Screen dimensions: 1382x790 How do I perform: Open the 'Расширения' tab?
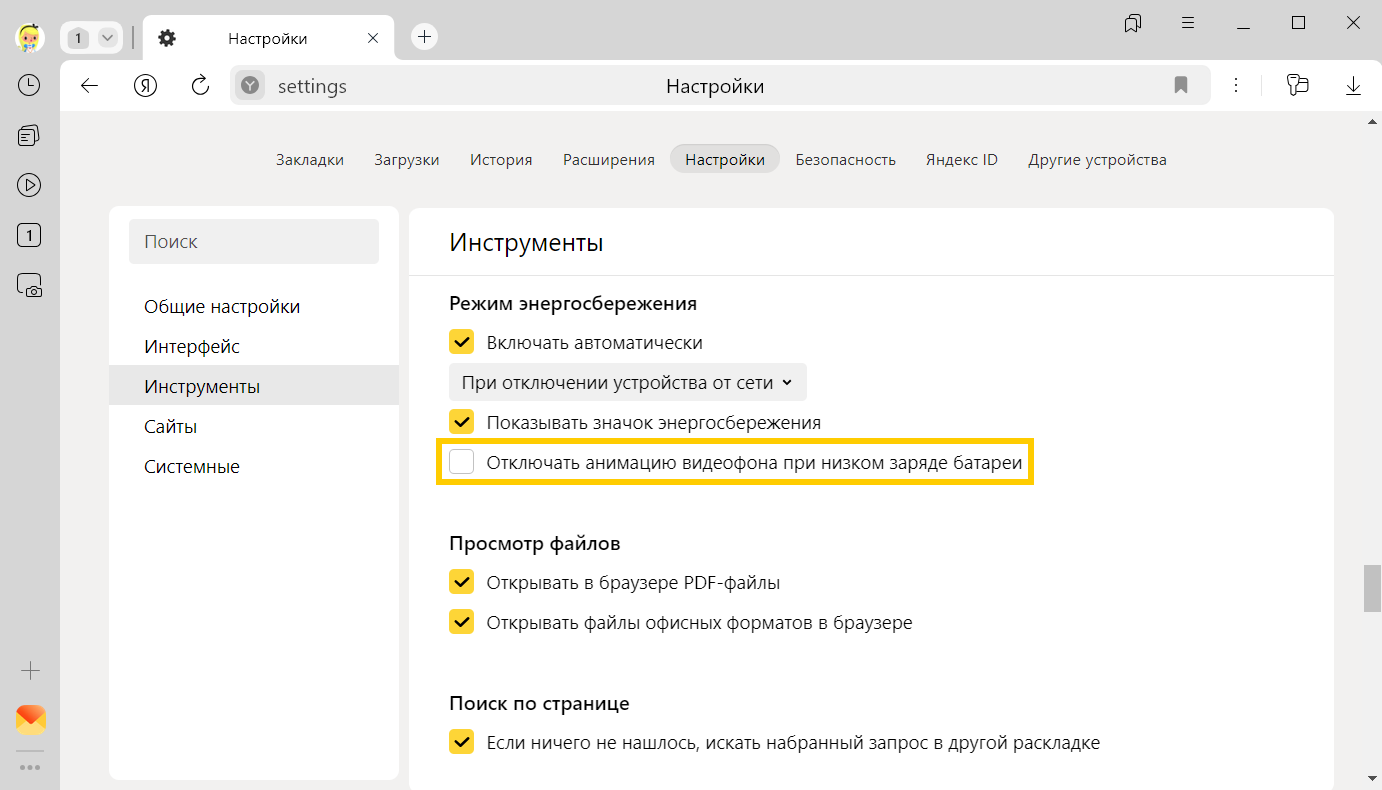click(x=608, y=159)
